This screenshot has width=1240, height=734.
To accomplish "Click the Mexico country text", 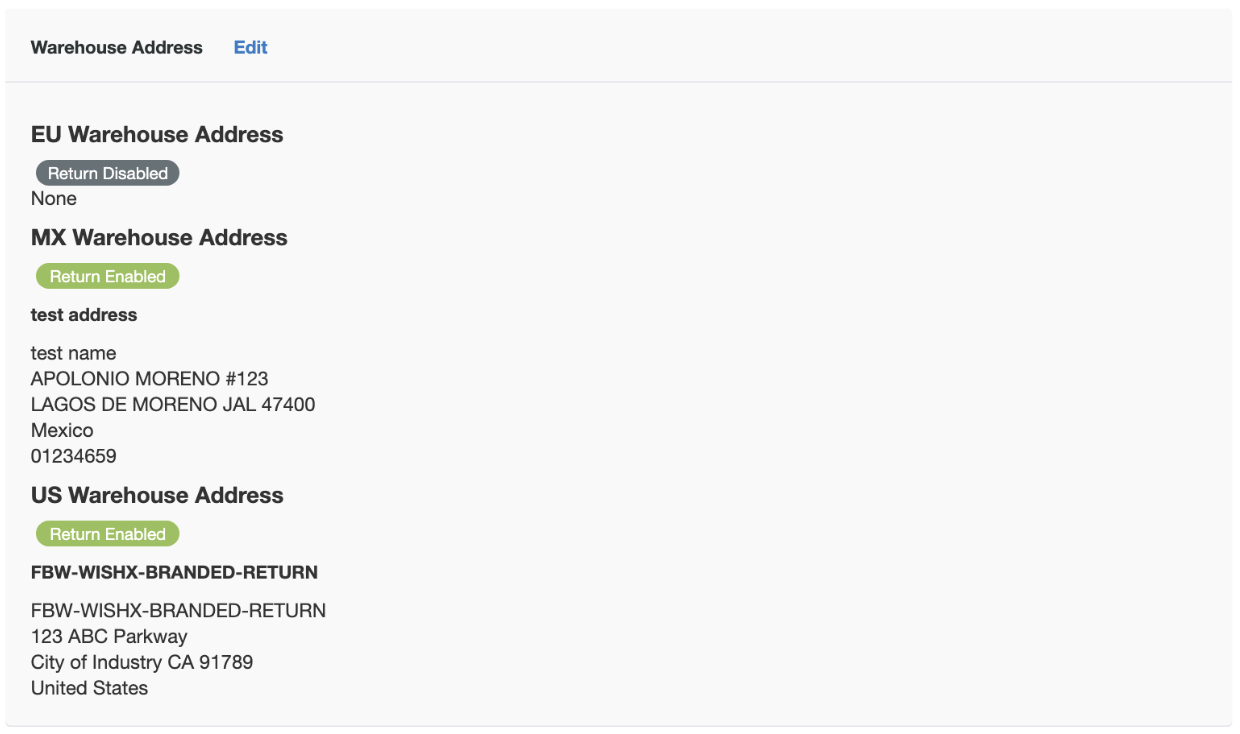I will (62, 431).
